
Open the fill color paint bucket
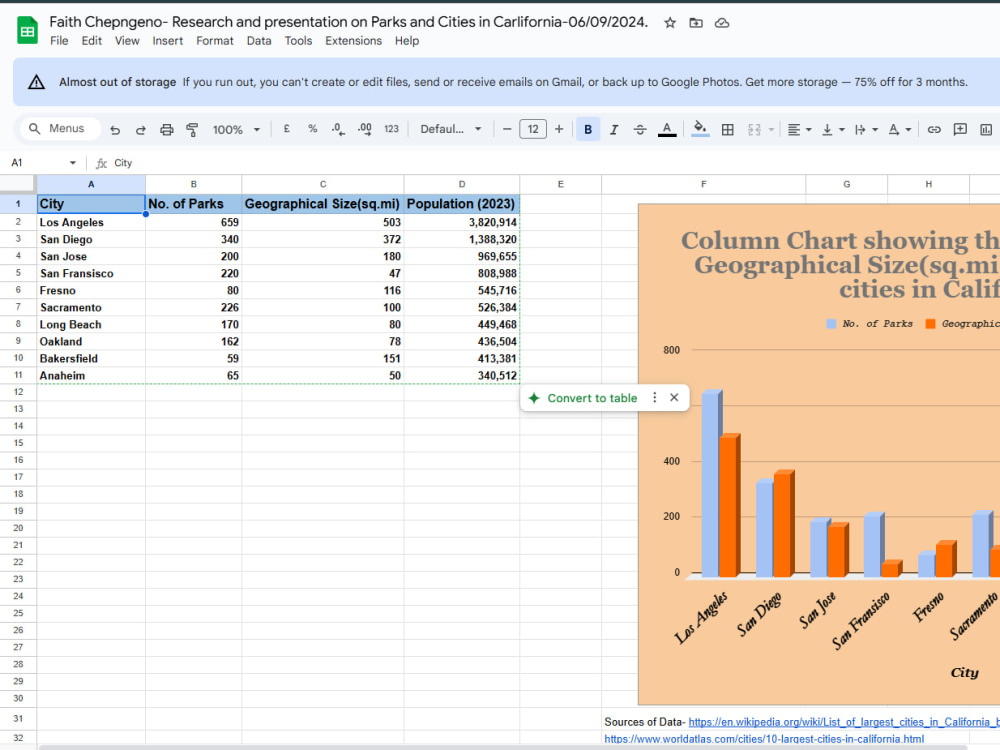click(x=700, y=129)
